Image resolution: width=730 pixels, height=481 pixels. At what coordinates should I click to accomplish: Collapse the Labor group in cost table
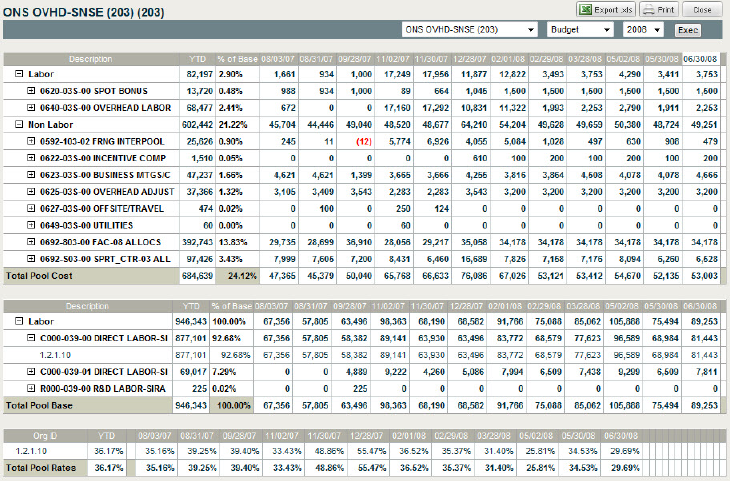pyautogui.click(x=19, y=75)
